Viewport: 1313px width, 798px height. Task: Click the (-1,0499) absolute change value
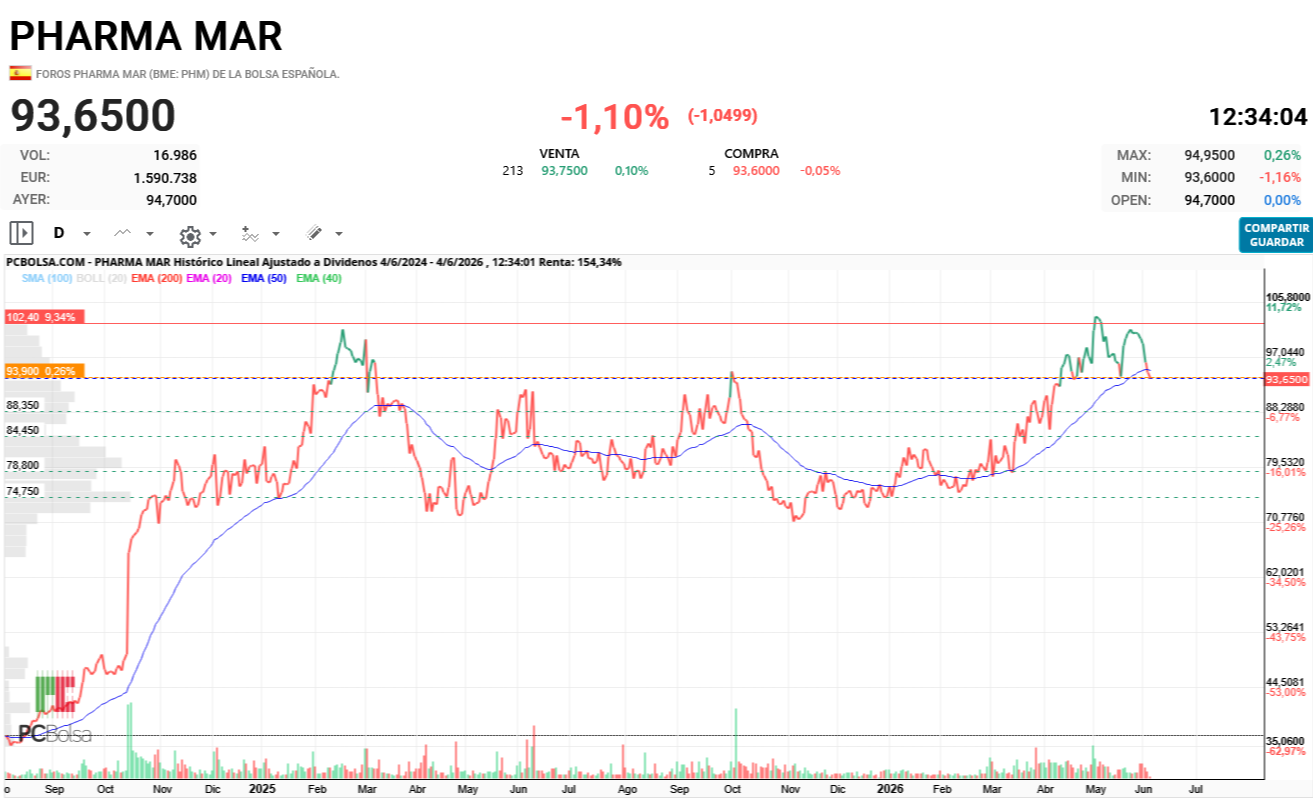[x=723, y=116]
